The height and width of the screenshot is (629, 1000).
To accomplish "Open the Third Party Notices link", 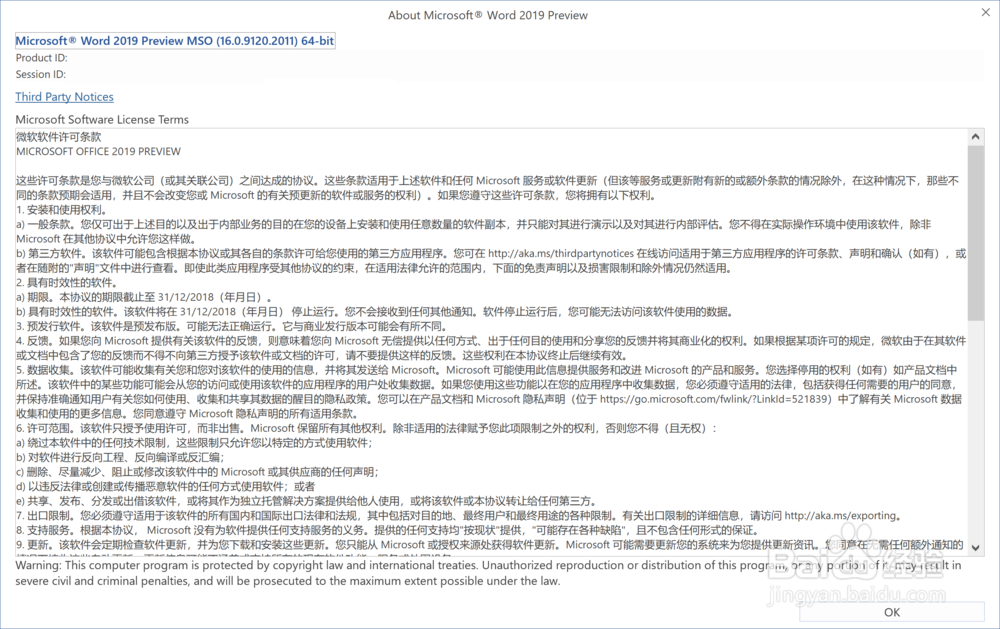I will coord(64,97).
